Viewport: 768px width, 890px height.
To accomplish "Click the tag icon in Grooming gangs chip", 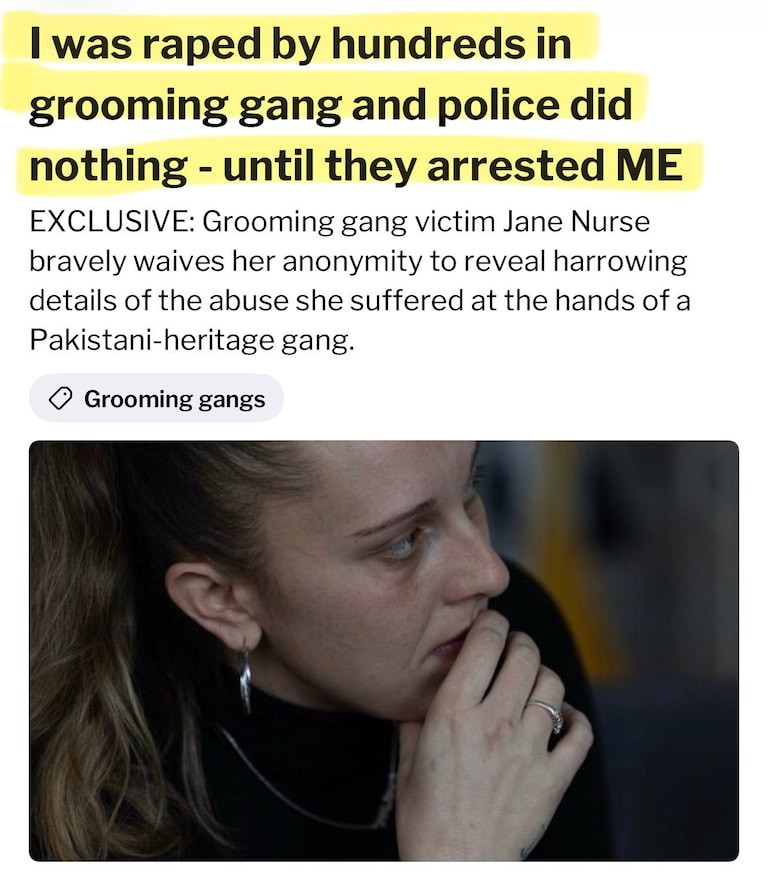I will pos(60,398).
